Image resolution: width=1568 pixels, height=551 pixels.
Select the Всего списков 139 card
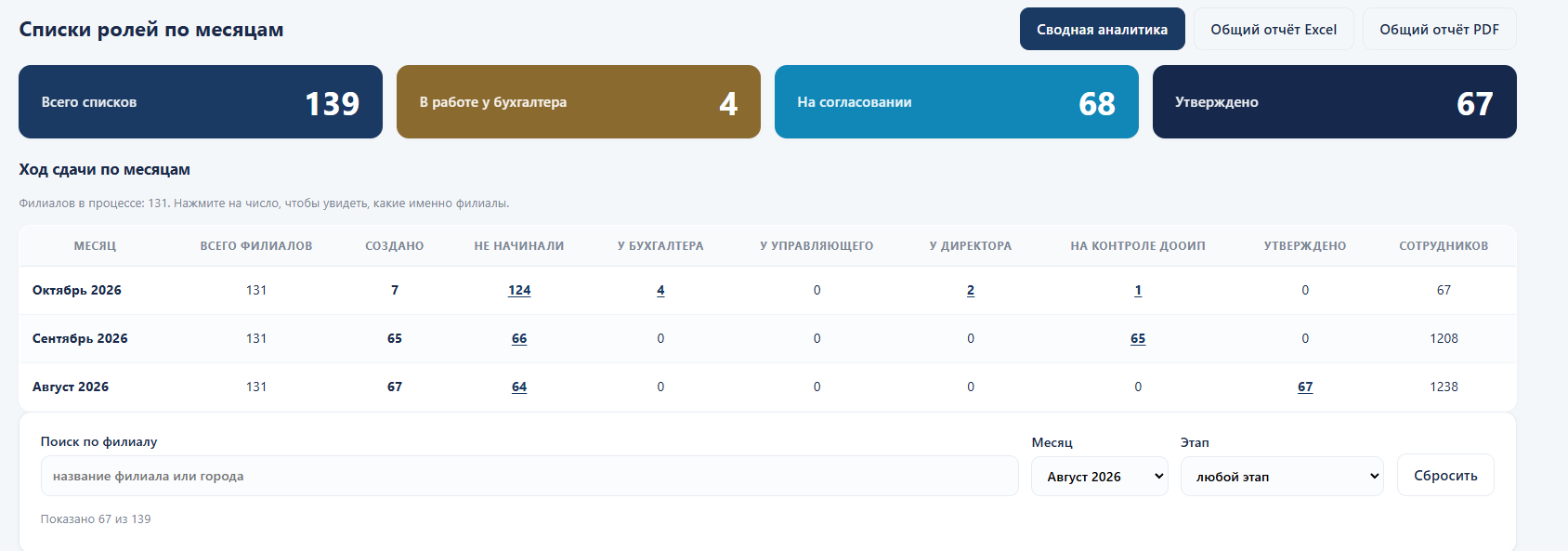click(201, 102)
